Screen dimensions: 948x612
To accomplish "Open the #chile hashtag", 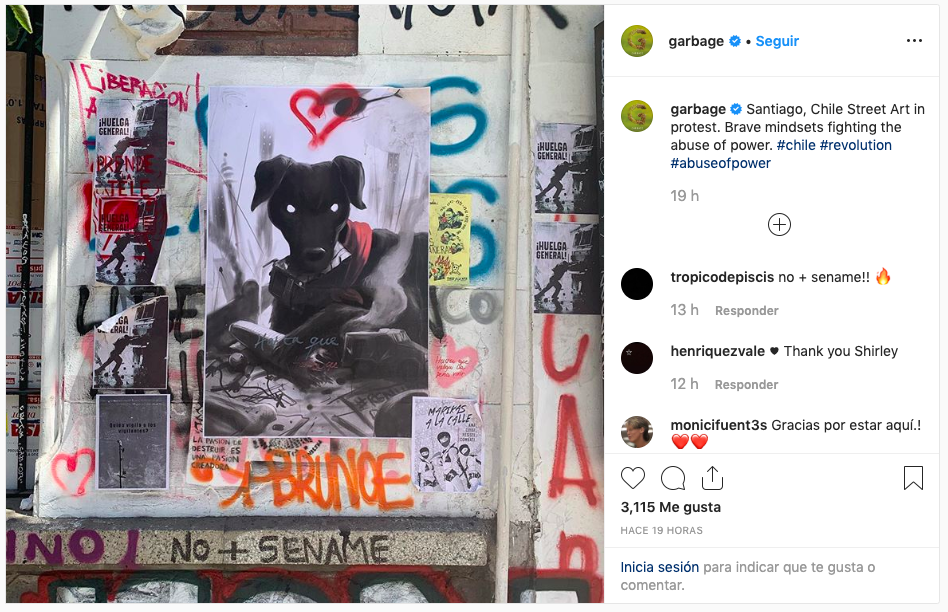I will 796,145.
